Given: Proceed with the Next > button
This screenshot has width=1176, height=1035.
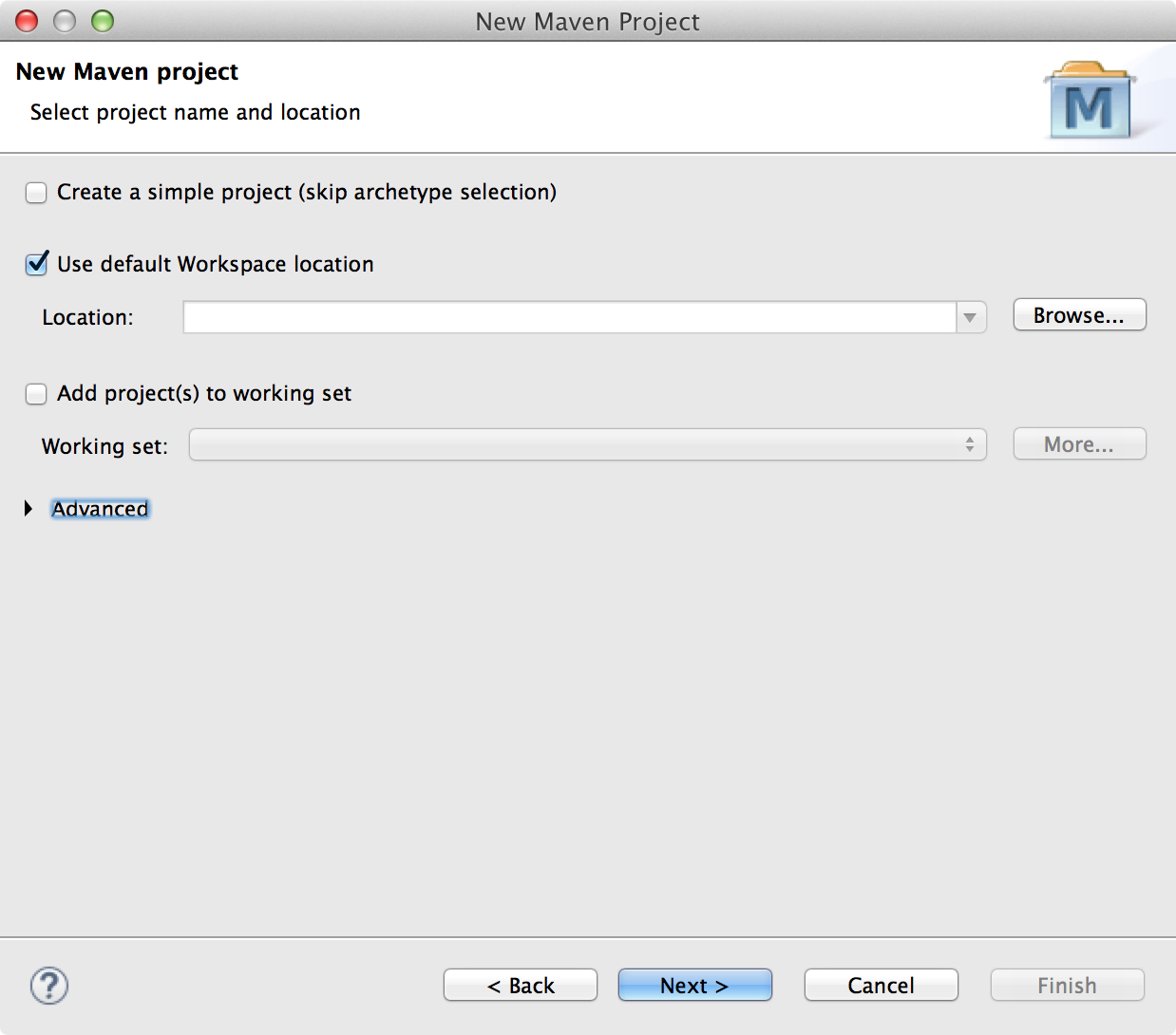Looking at the screenshot, I should [694, 986].
